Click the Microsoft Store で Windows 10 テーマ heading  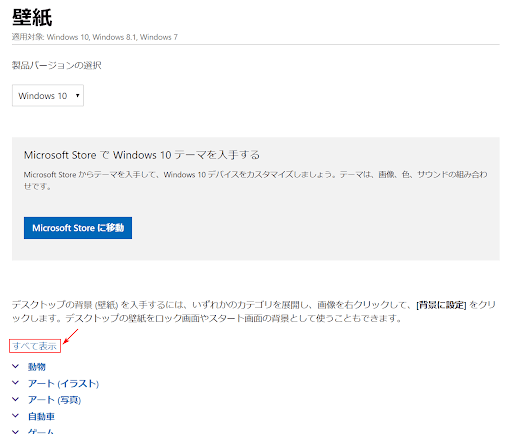[142, 155]
